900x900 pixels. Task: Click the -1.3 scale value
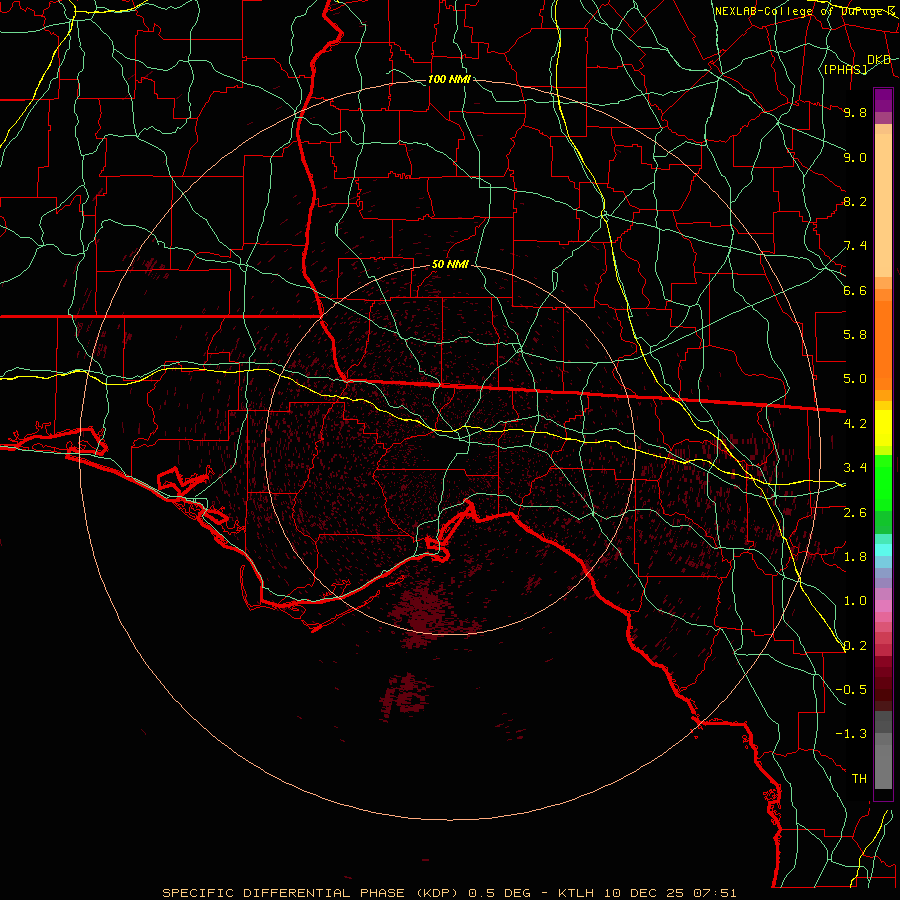click(851, 734)
